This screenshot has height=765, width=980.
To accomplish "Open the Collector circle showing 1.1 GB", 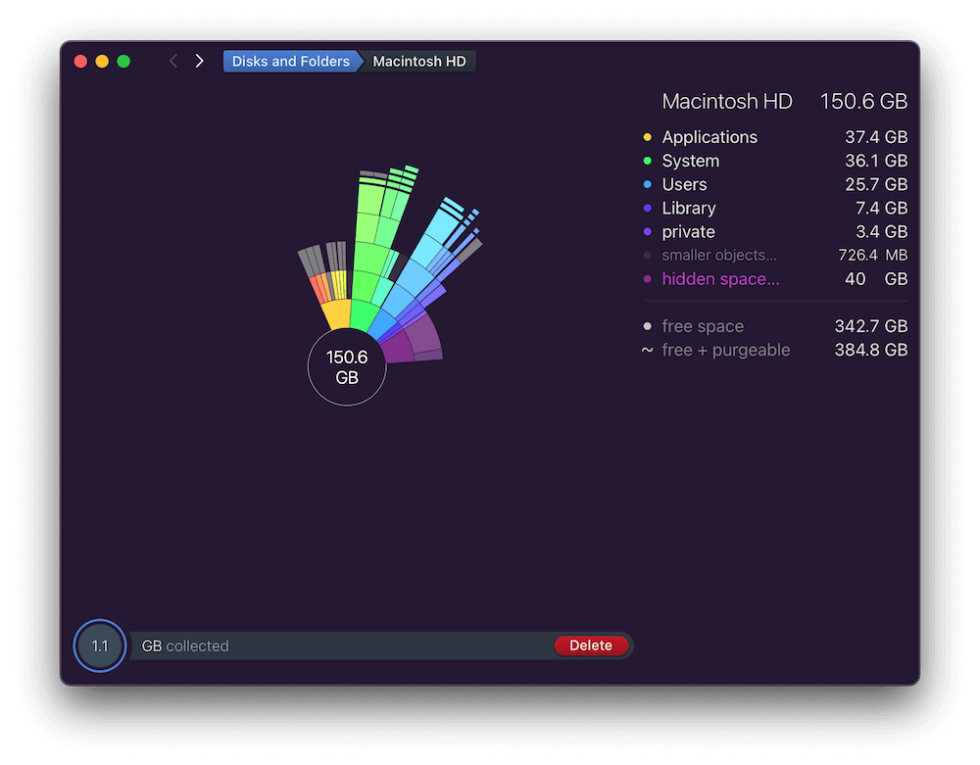I will [99, 645].
